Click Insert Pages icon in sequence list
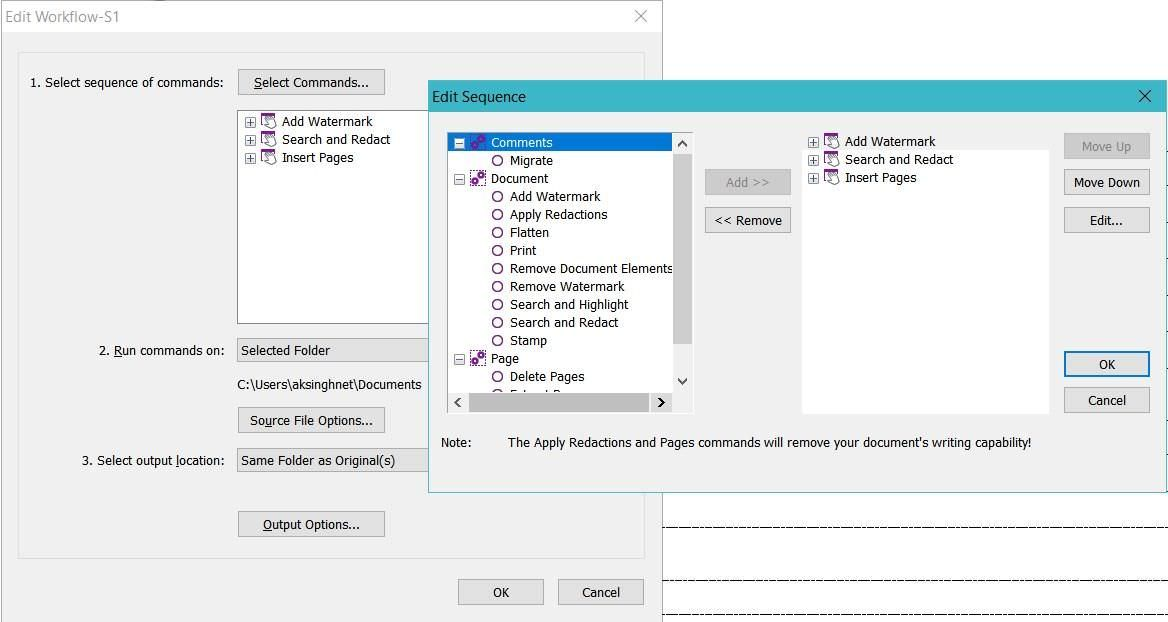 coord(831,177)
